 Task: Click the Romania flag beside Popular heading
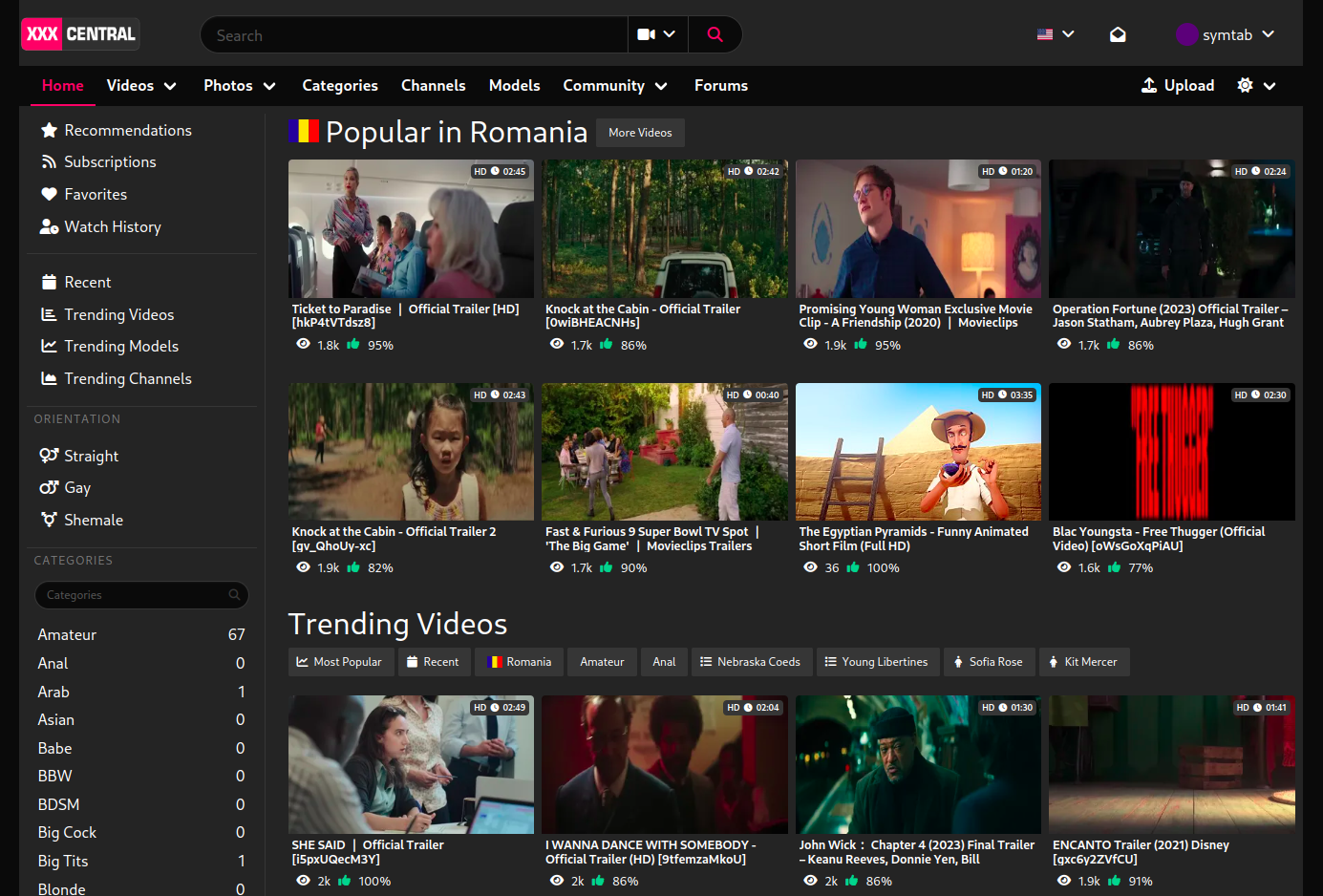pos(304,131)
